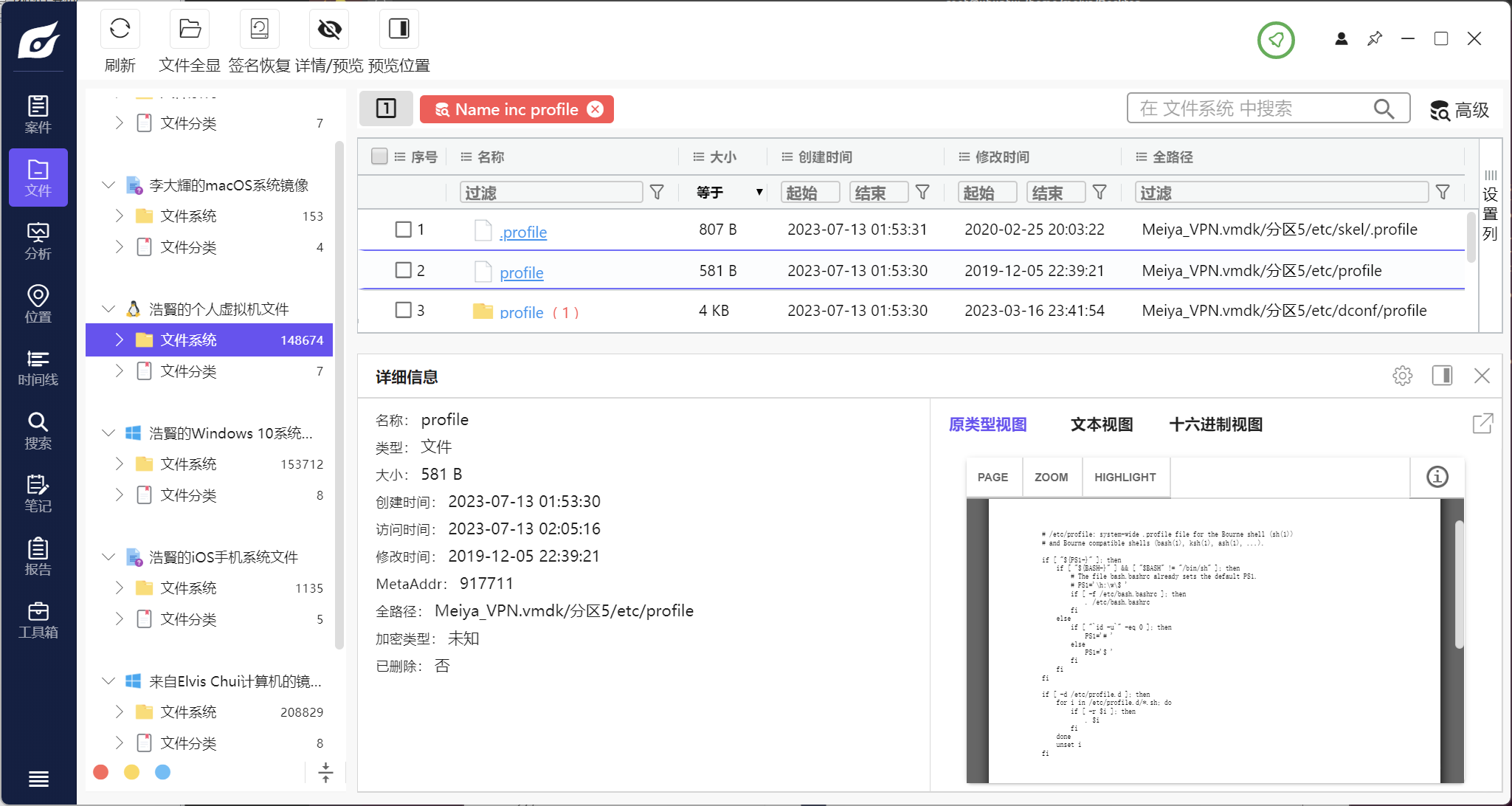Collapse the 李大輝的macOS系统镜像 tree node
1512x806 pixels.
[x=108, y=185]
